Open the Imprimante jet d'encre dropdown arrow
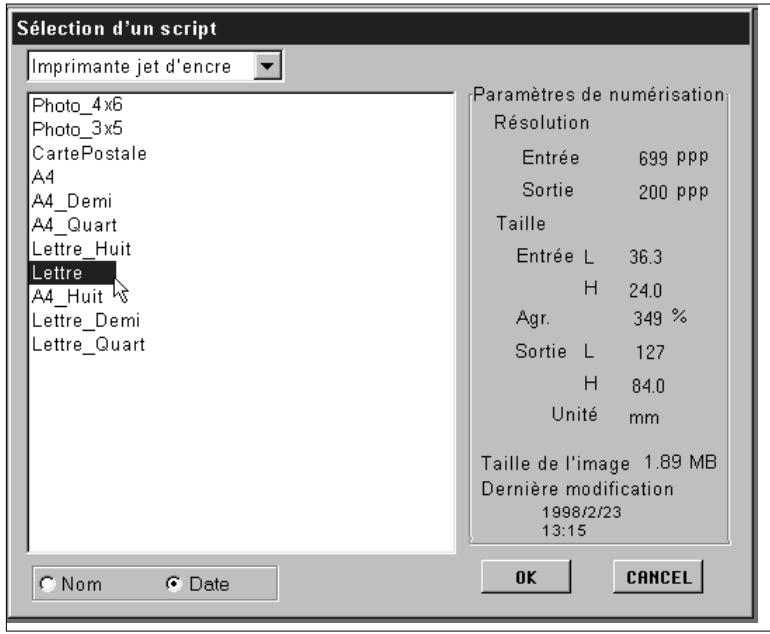Viewport: 770px width, 634px height. tap(267, 66)
